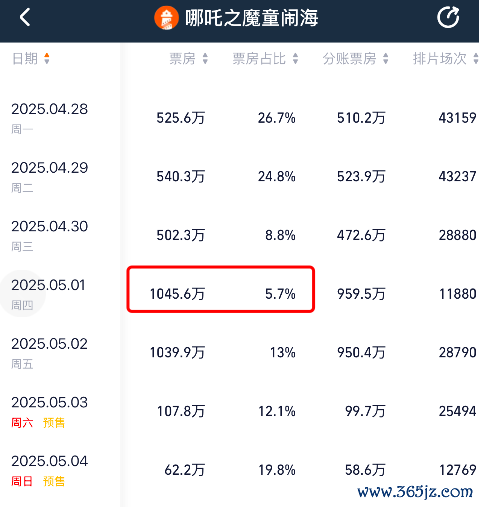Tap the 28790 screenings value
Viewport: 480px width, 507px height.
click(457, 353)
